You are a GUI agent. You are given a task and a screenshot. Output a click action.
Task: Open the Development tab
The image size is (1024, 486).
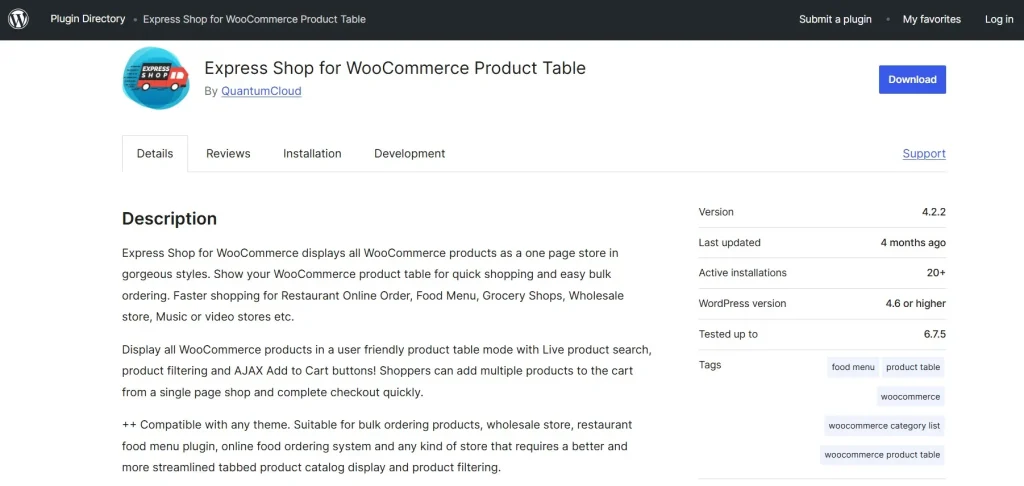coord(409,154)
